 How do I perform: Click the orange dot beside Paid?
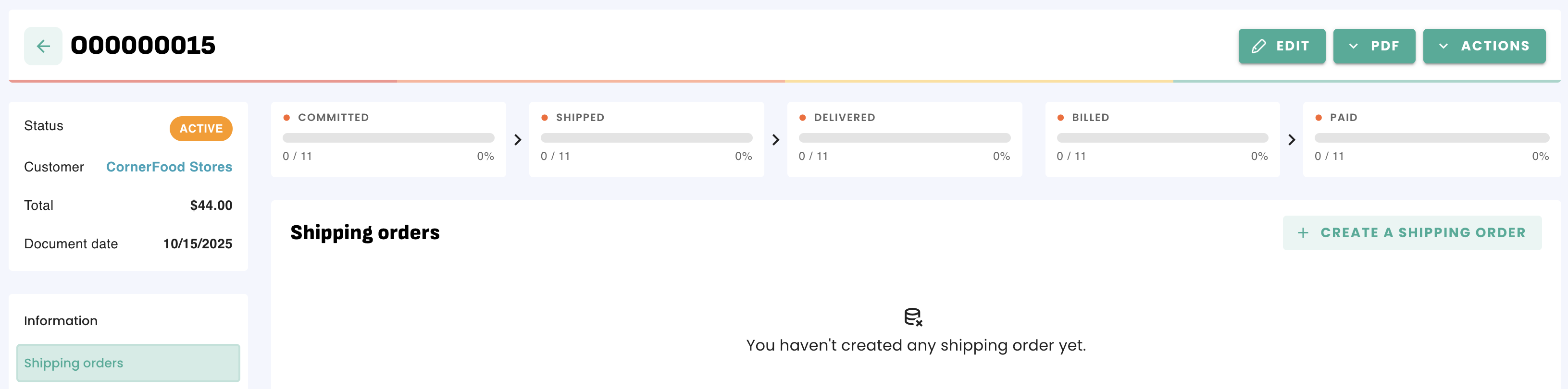[1319, 117]
